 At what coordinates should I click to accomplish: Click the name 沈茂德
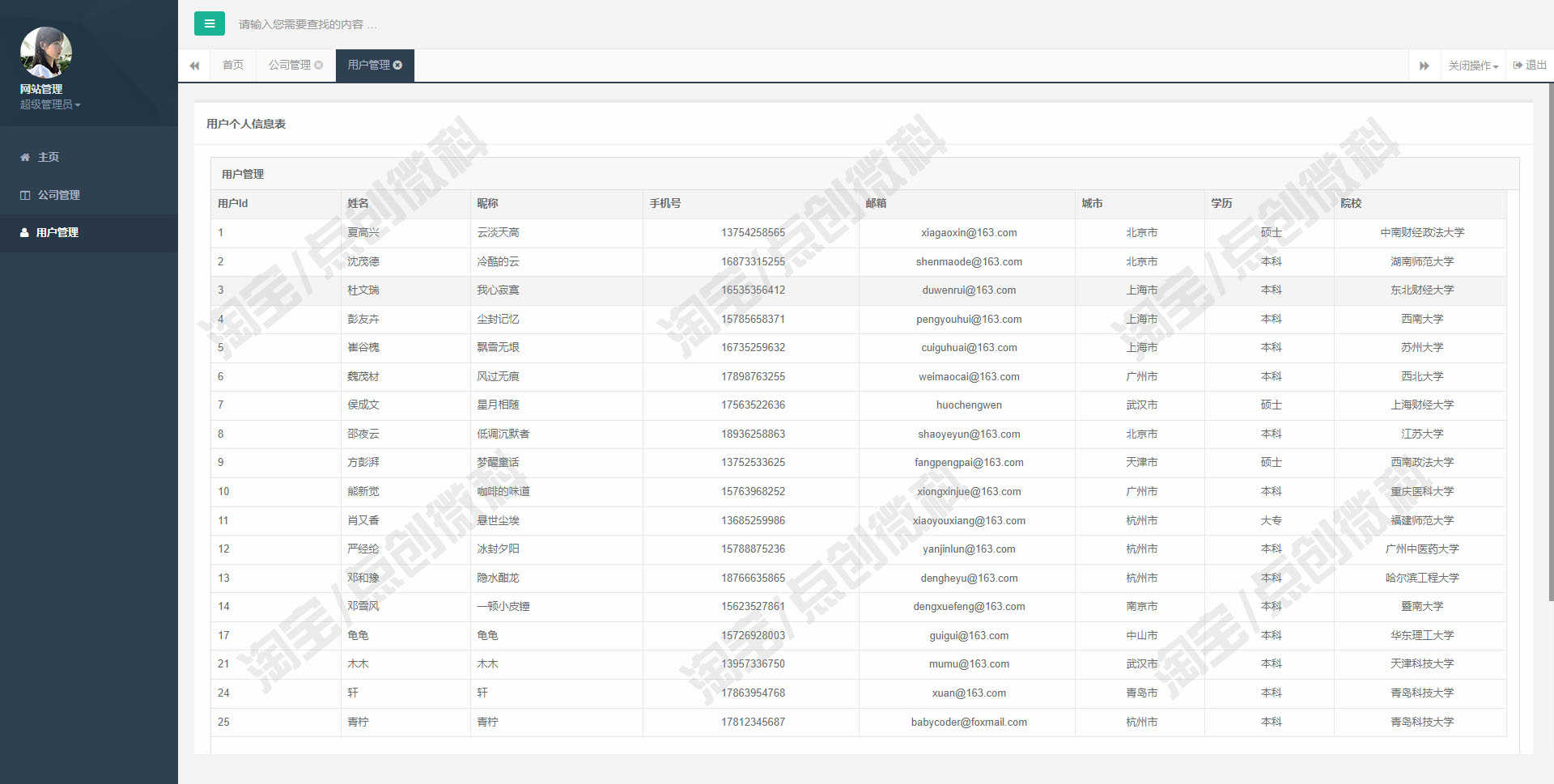pyautogui.click(x=363, y=261)
